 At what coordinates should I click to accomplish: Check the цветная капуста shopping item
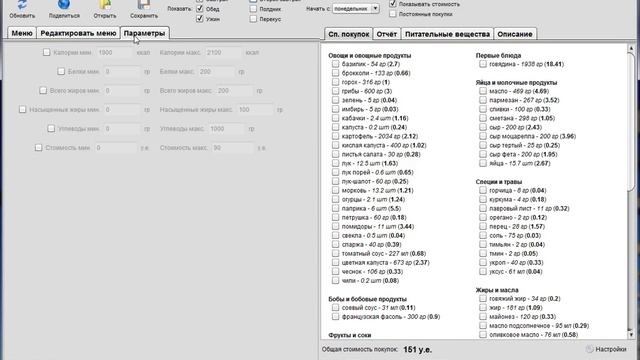tap(336, 262)
